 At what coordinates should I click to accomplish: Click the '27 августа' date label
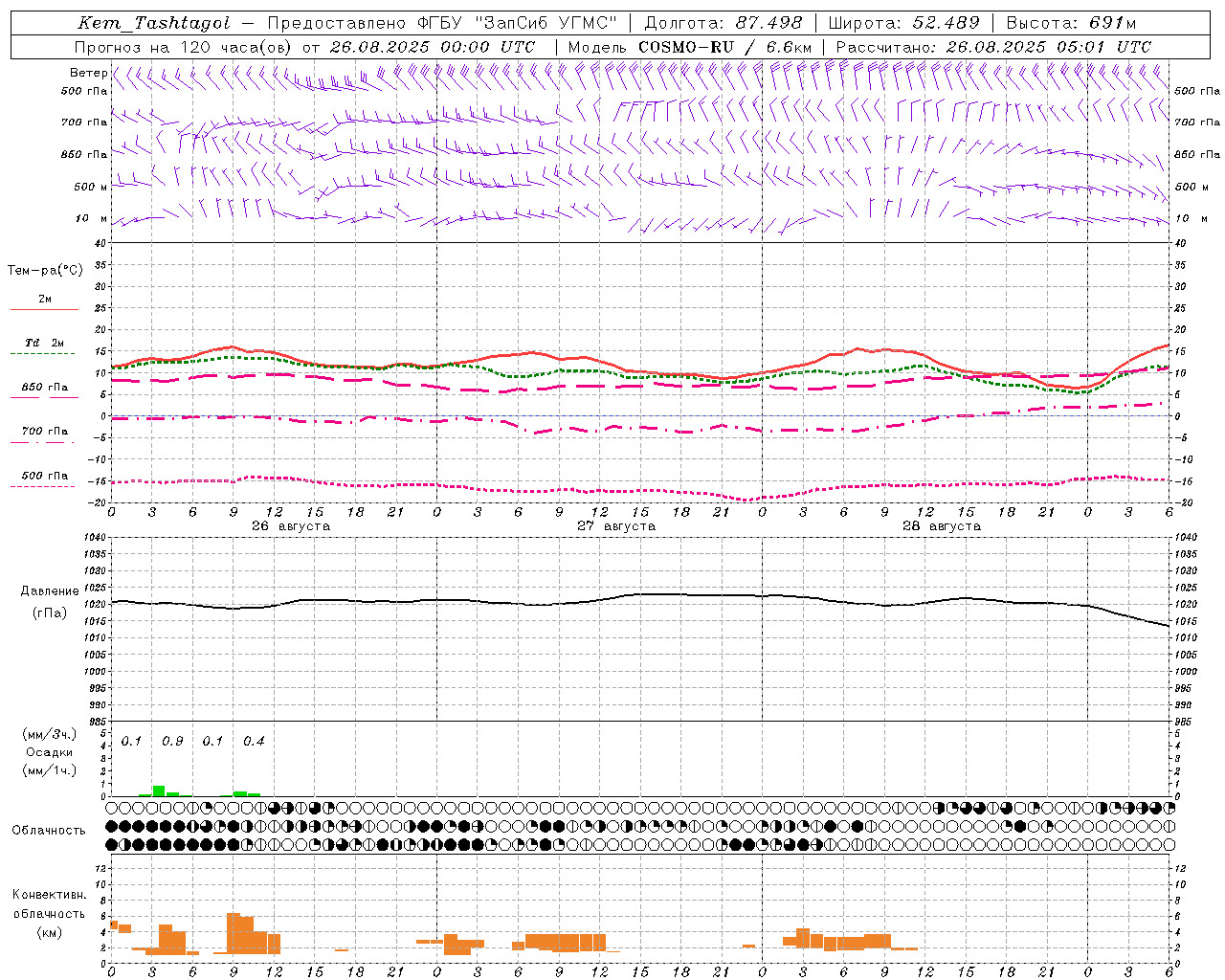click(616, 526)
